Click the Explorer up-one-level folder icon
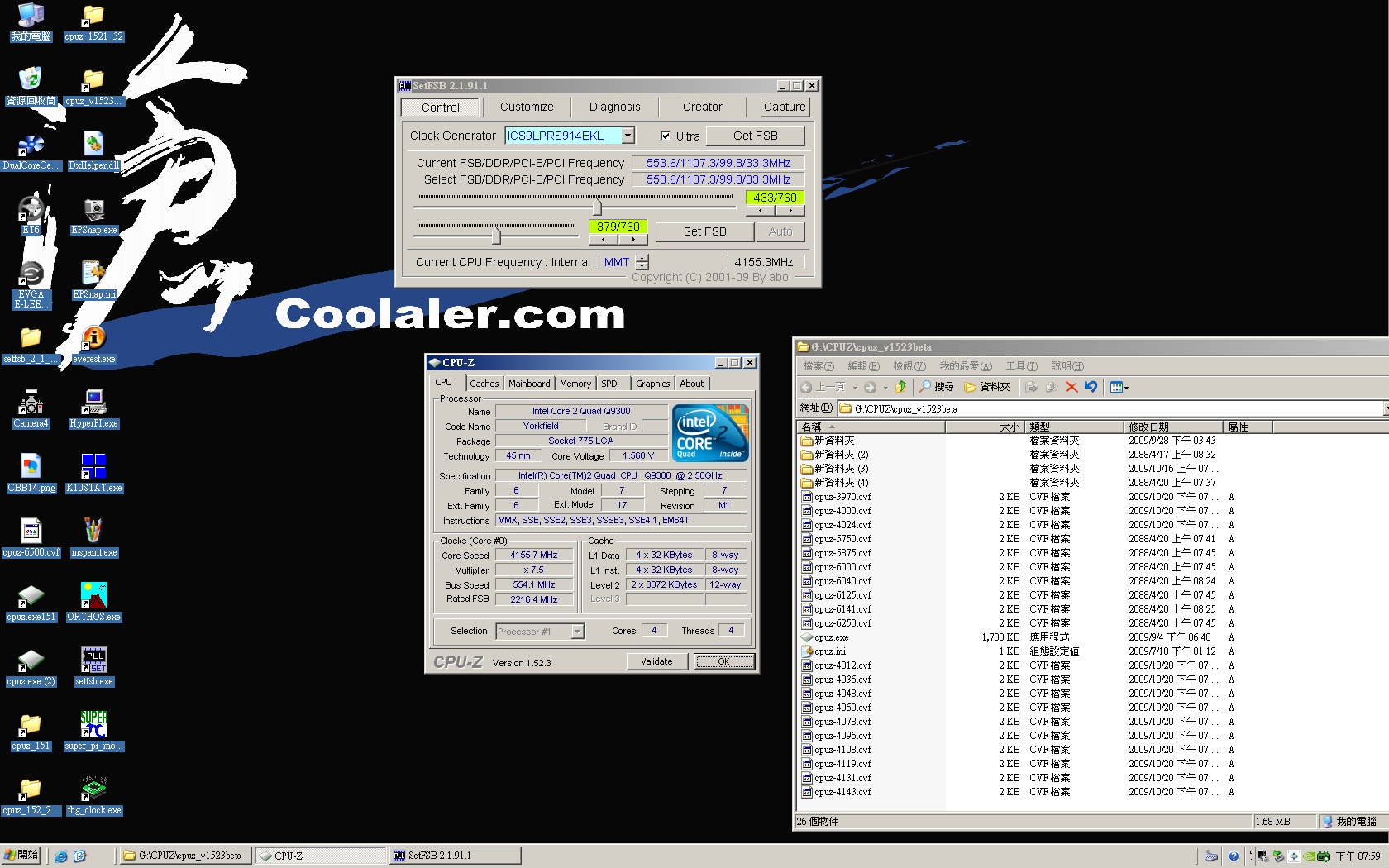Viewport: 1389px width, 868px height. click(900, 386)
